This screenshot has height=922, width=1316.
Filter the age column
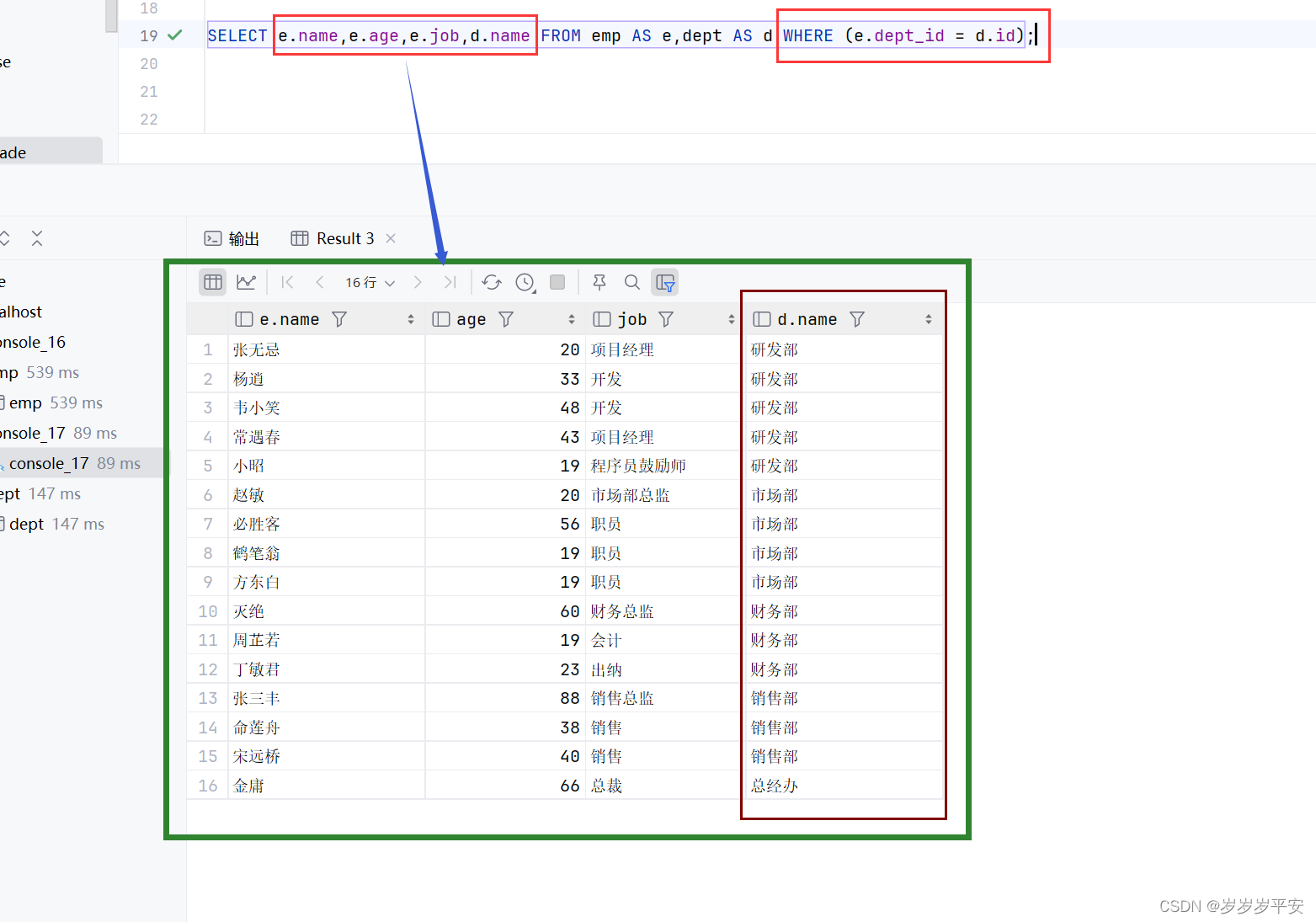pos(506,319)
